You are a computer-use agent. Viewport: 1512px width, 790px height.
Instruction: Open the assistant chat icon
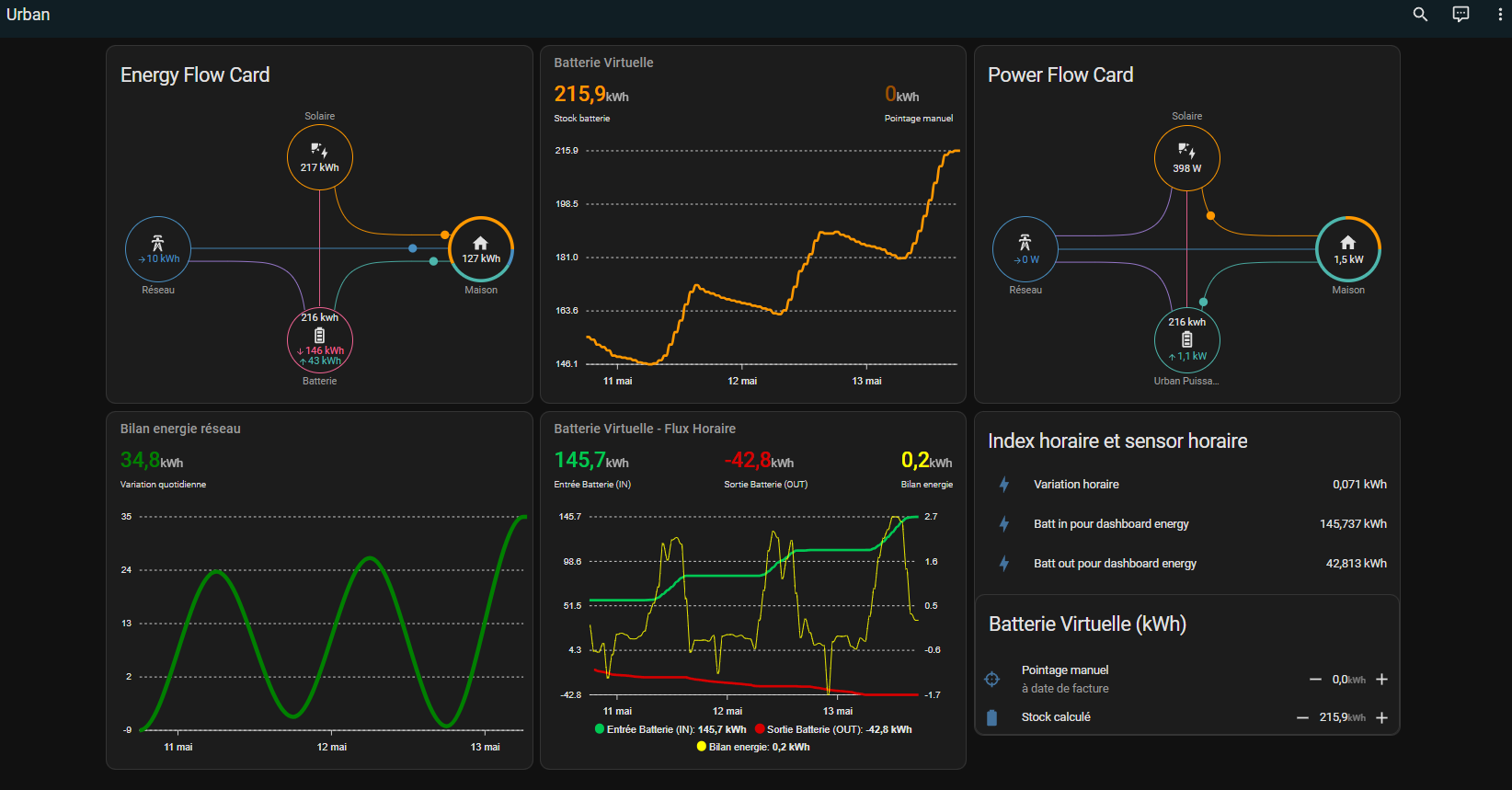[1460, 15]
